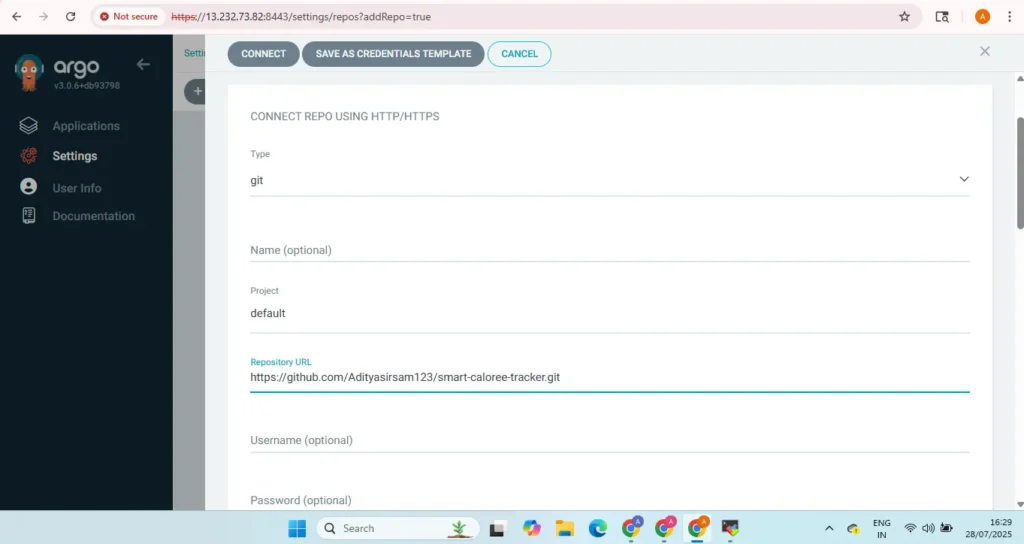Viewport: 1024px width, 544px height.
Task: Click the Name (optional) field
Action: pos(609,250)
